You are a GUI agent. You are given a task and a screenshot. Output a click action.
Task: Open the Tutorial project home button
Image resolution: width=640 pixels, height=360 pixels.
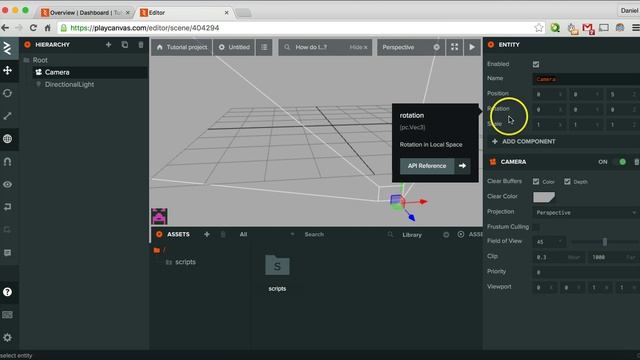click(182, 47)
